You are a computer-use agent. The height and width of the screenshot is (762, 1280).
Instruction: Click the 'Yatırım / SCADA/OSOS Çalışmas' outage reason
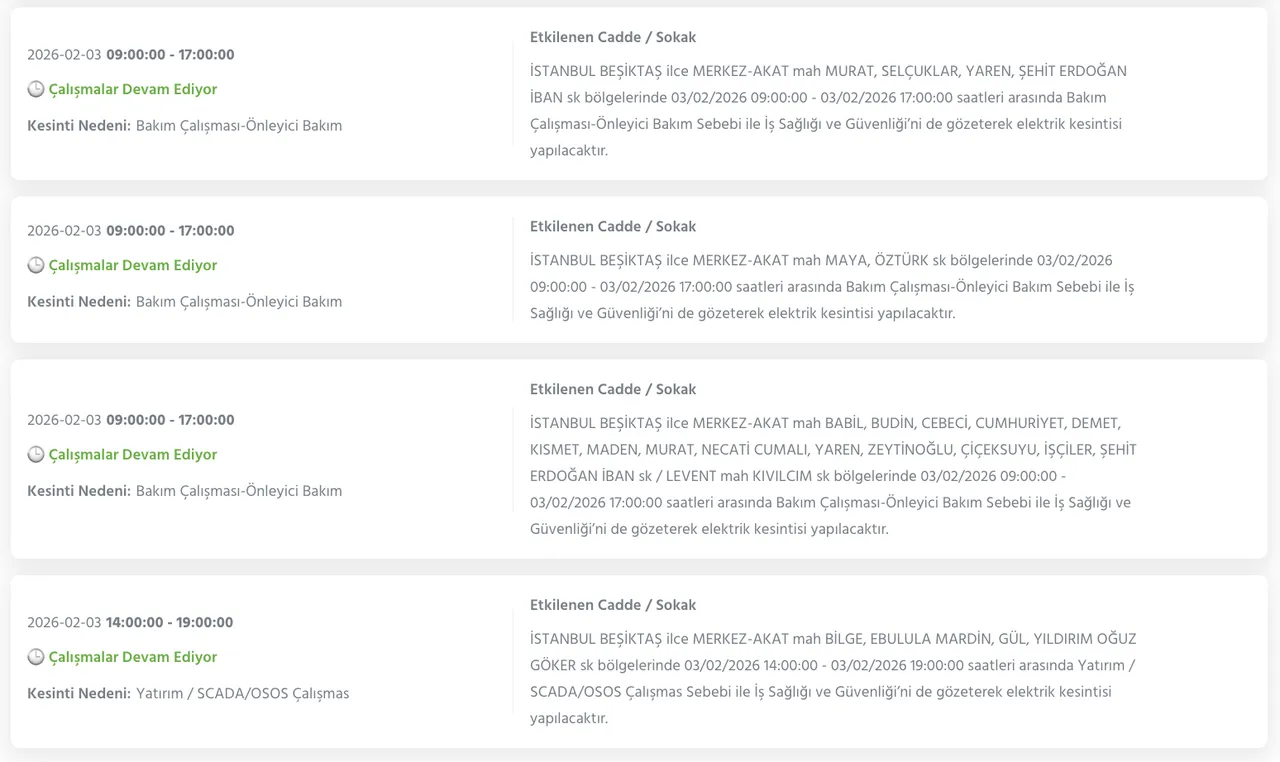click(x=242, y=693)
